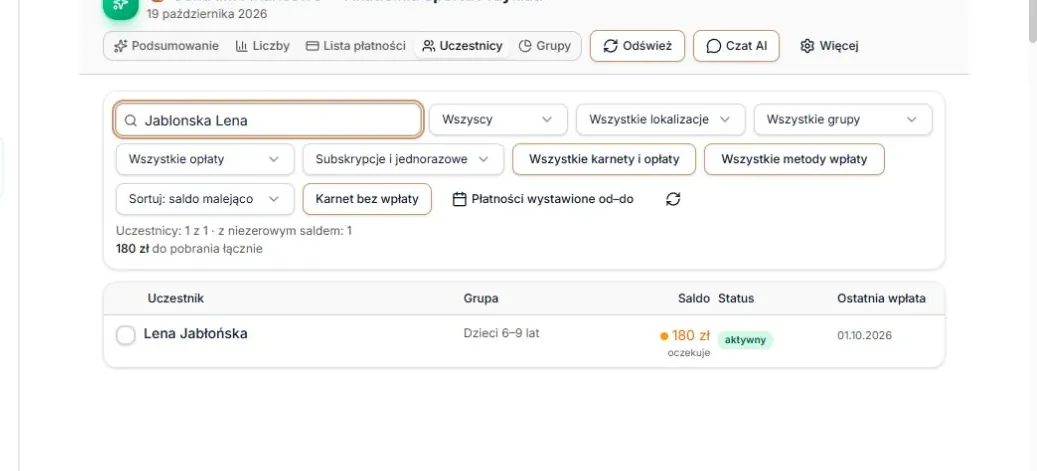This screenshot has height=471, width=1037.
Task: Click the search field with Jablonska Lena
Action: 269,120
